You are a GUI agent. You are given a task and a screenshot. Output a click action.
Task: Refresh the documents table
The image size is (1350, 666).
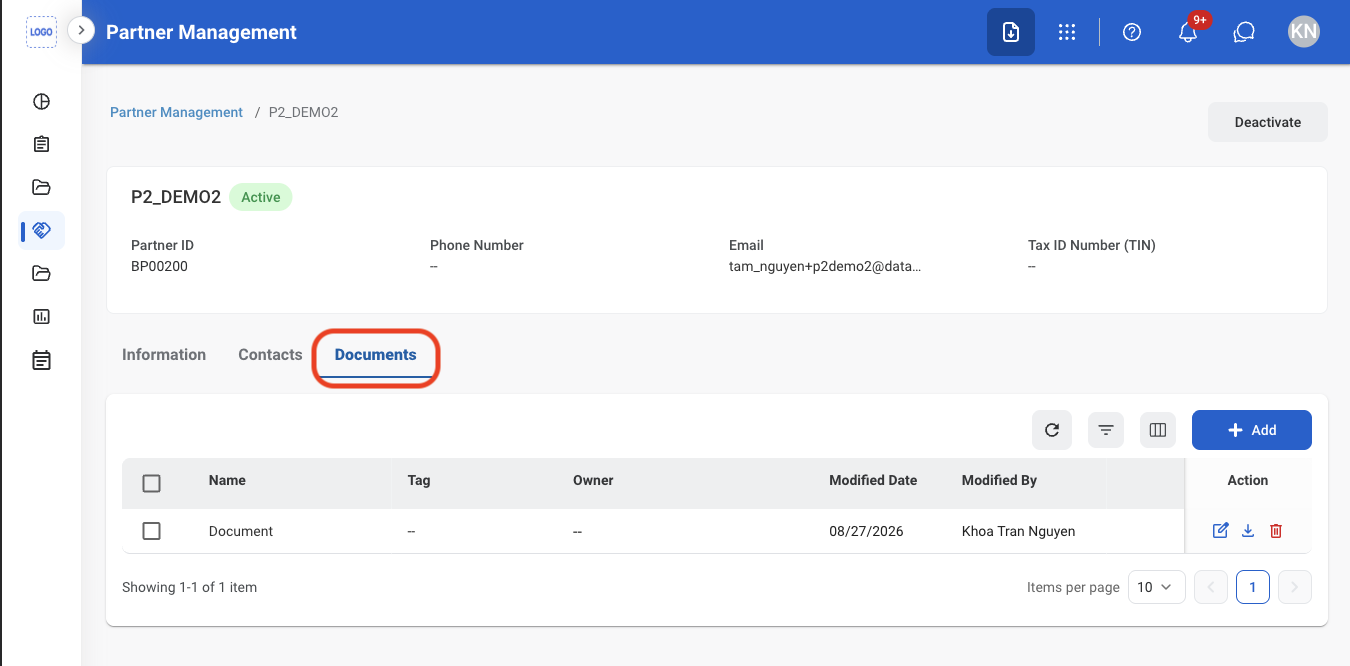point(1052,430)
